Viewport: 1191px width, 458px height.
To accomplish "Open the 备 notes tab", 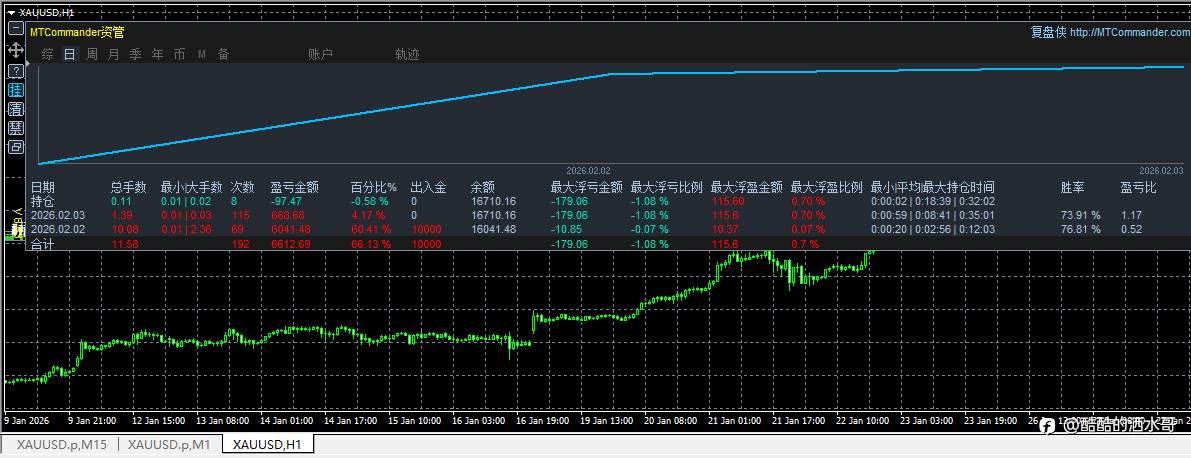I will point(223,54).
